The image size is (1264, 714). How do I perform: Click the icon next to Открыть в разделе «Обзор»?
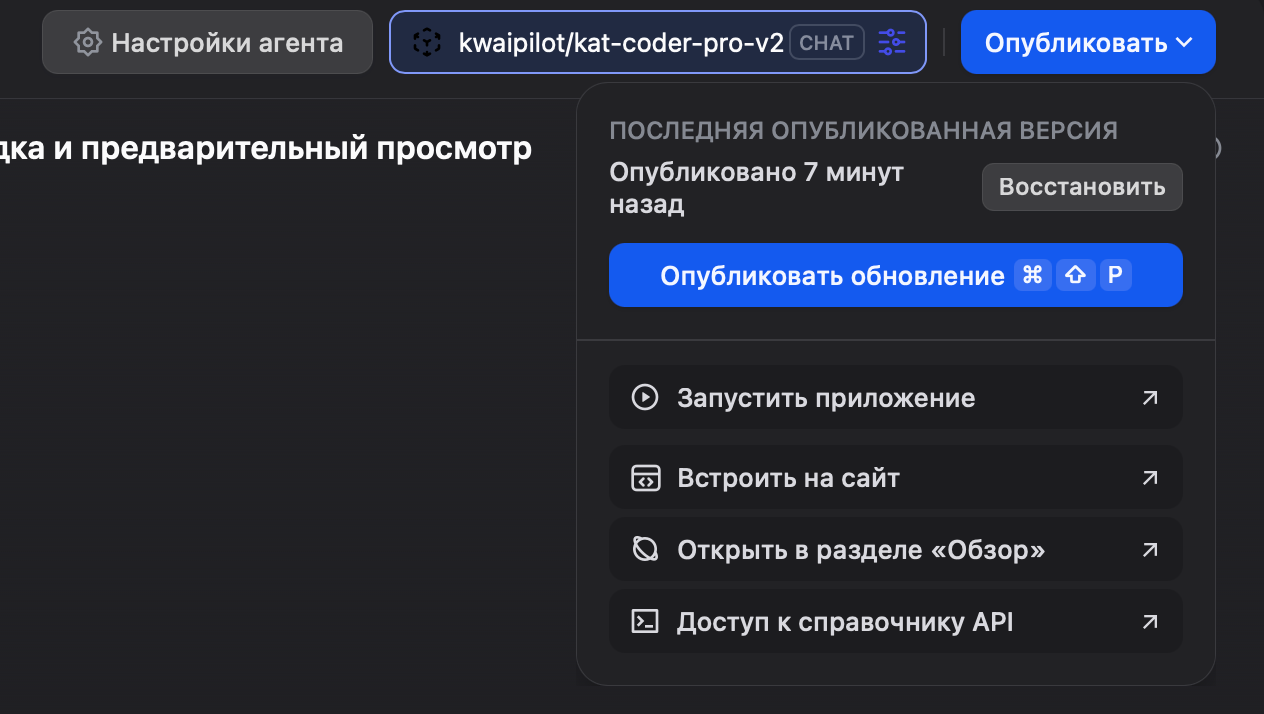pos(647,549)
